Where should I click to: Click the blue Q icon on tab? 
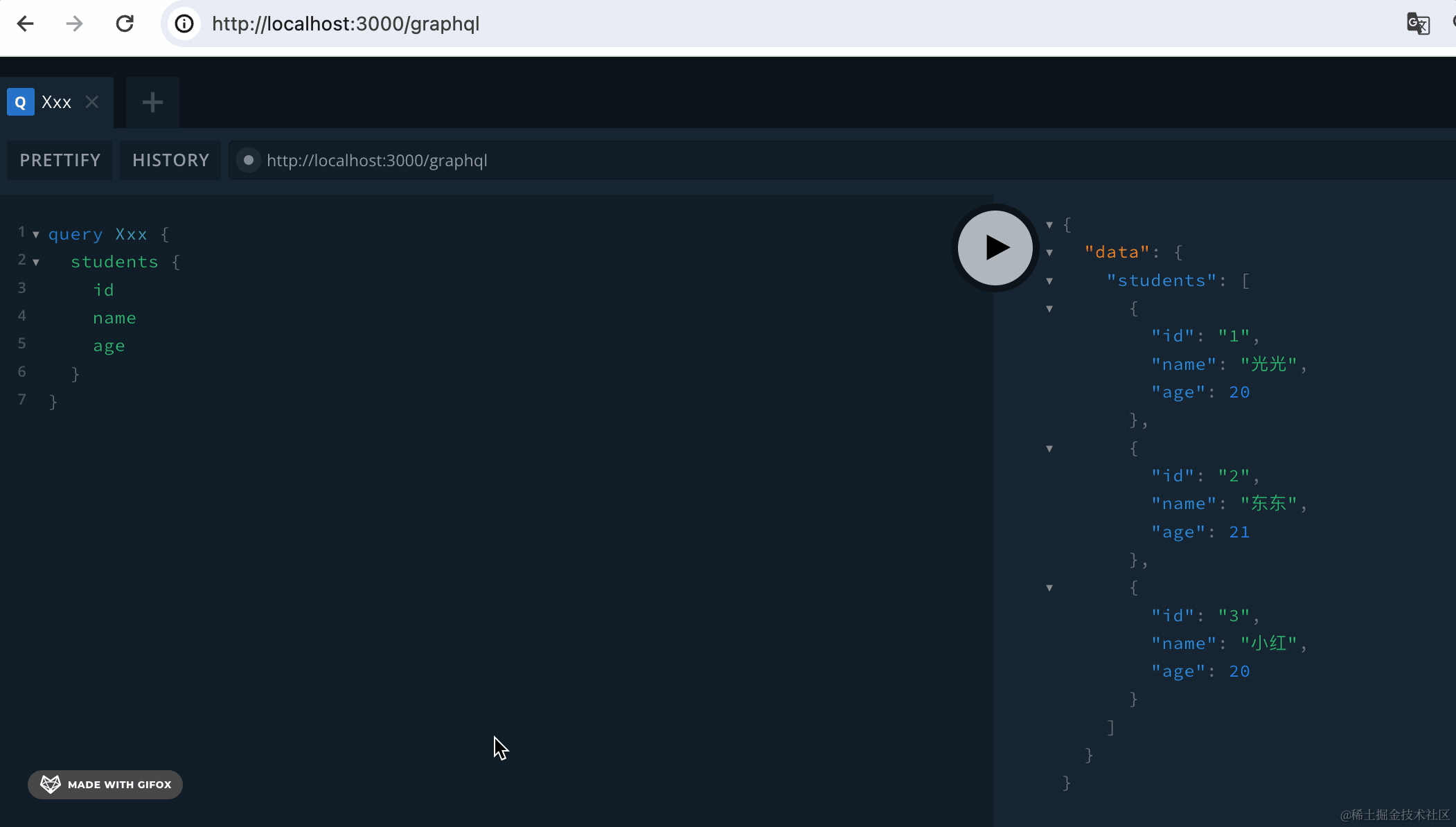(x=20, y=103)
